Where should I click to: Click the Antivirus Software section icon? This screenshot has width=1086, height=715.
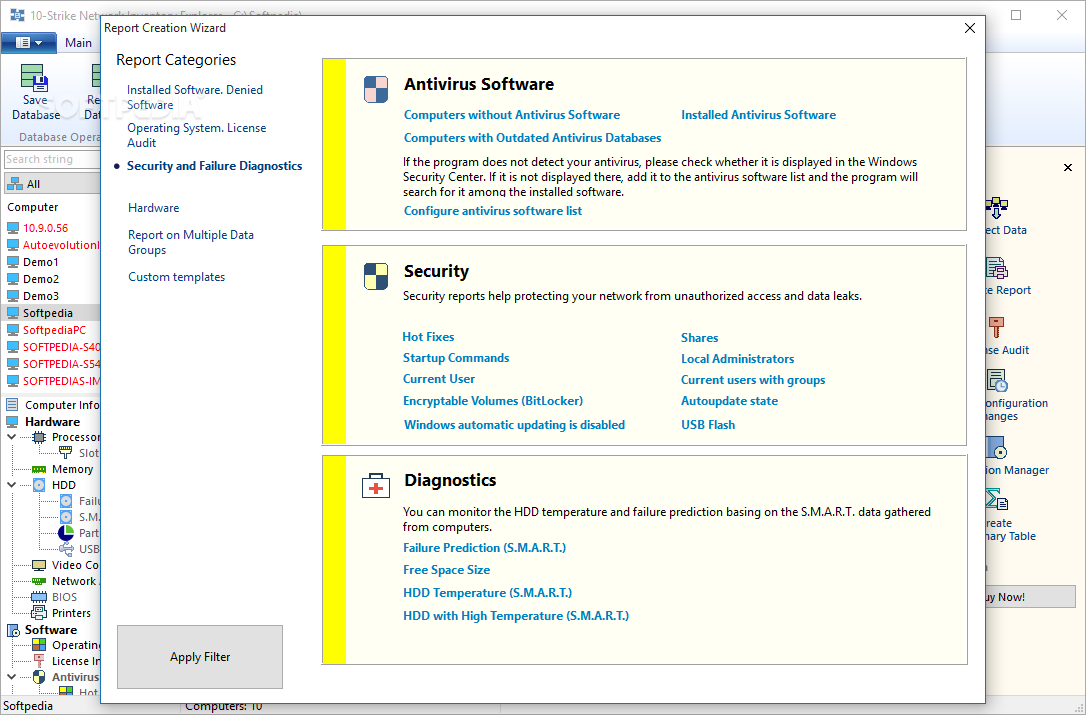376,89
